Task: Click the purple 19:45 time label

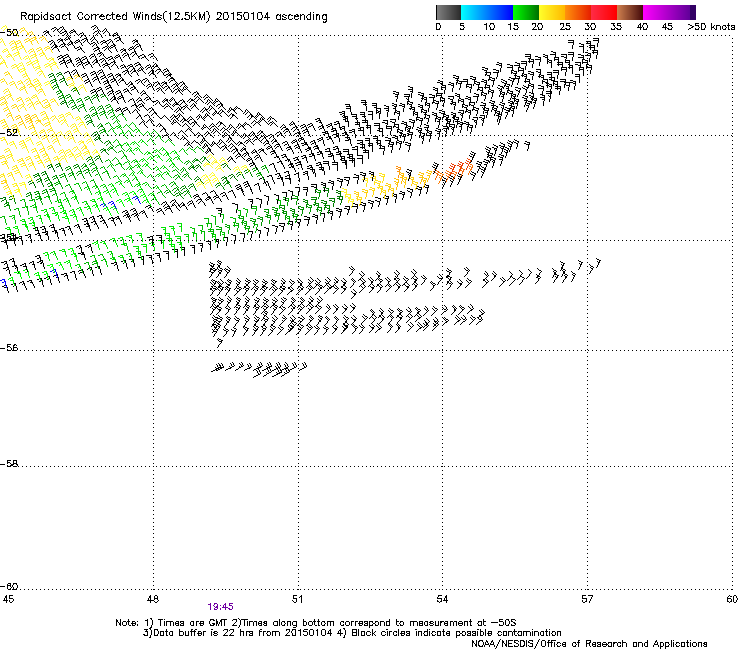Action: [x=220, y=607]
